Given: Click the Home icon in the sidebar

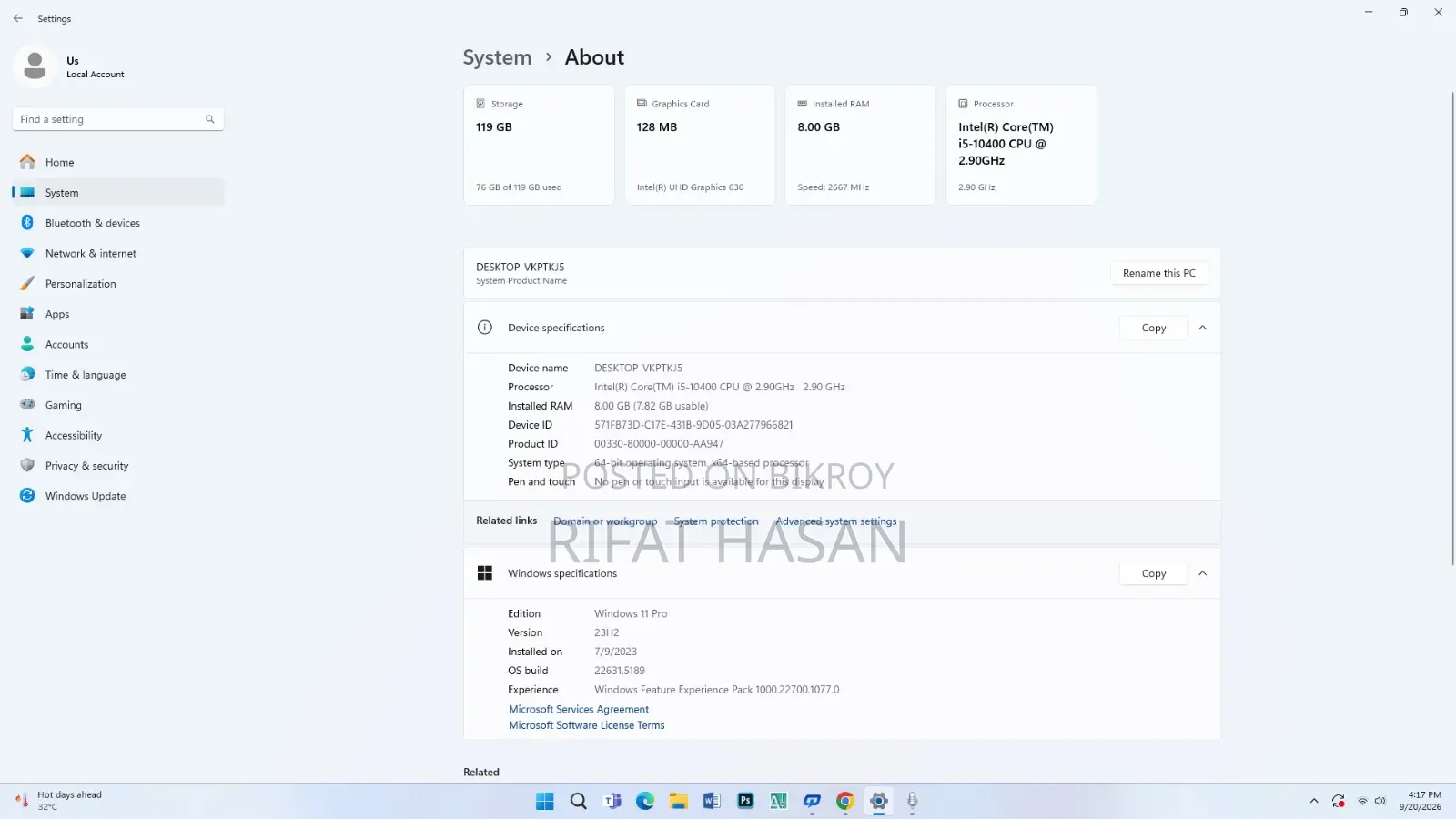Looking at the screenshot, I should (27, 162).
